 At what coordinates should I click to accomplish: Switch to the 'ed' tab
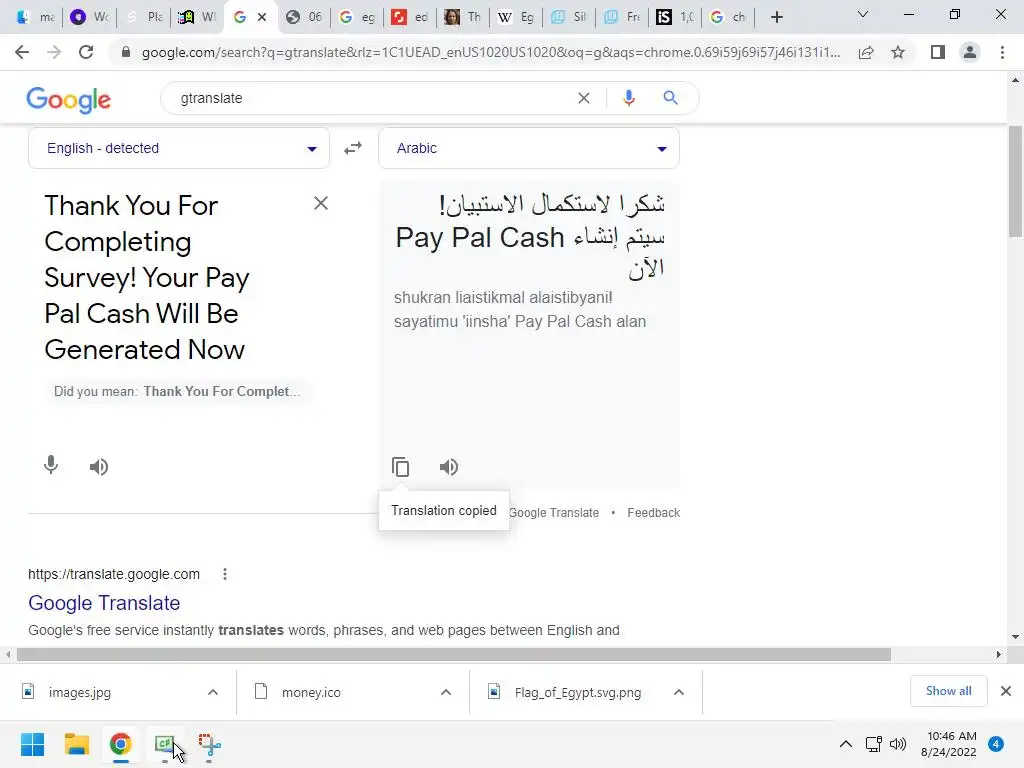click(409, 17)
